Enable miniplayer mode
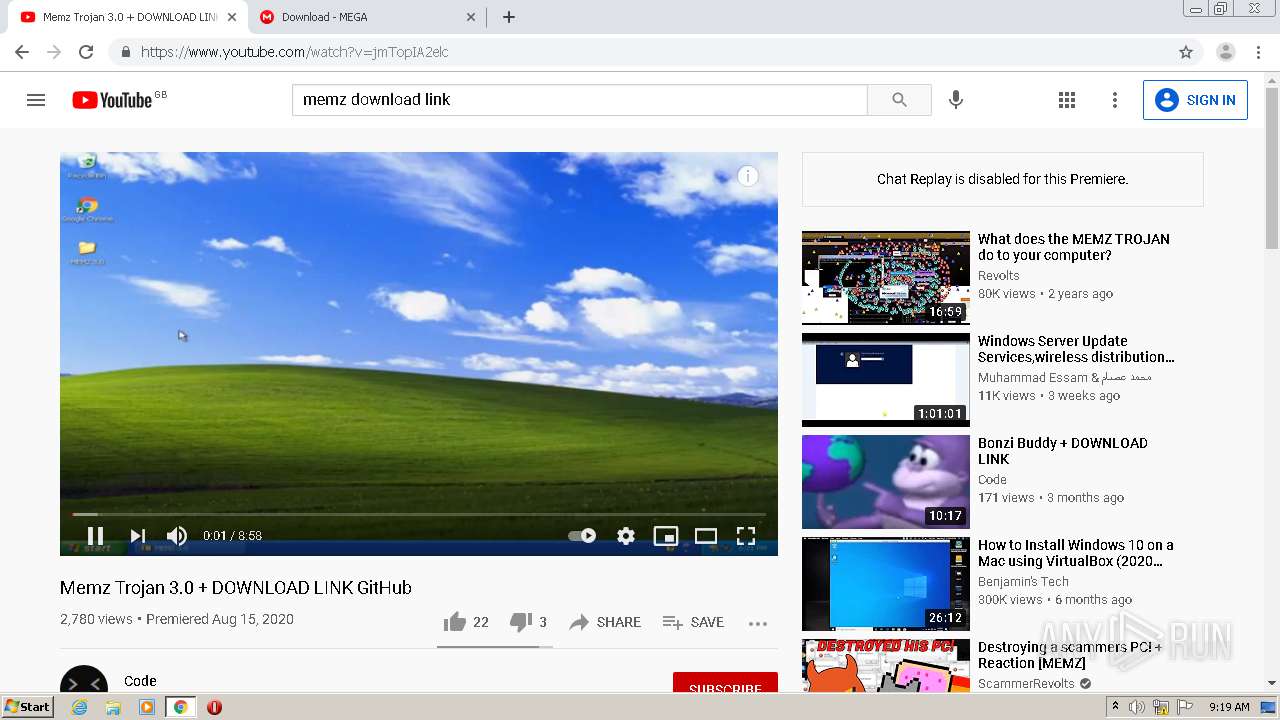 click(666, 536)
